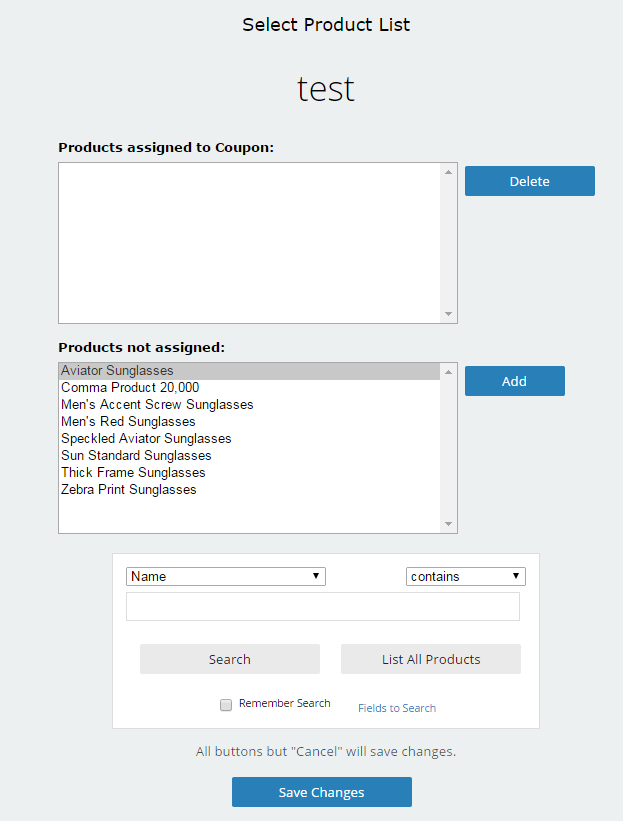Select Zebra Print Sunglasses
This screenshot has height=821, width=623.
pos(250,490)
